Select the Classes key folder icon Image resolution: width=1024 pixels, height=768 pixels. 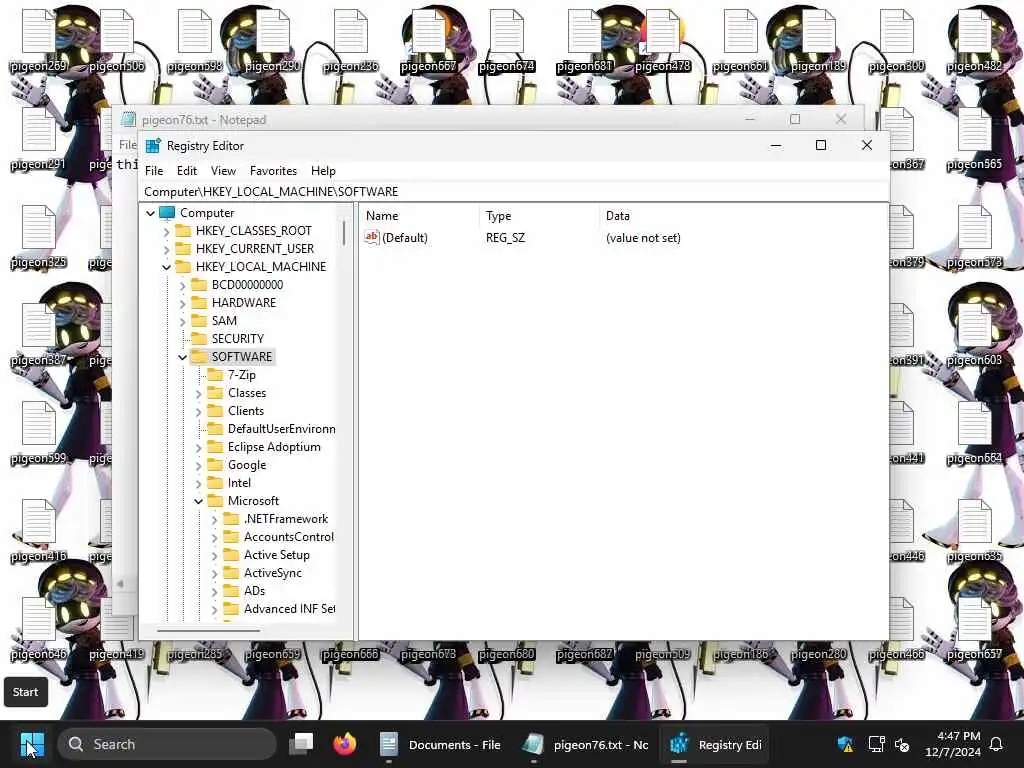pyautogui.click(x=215, y=393)
